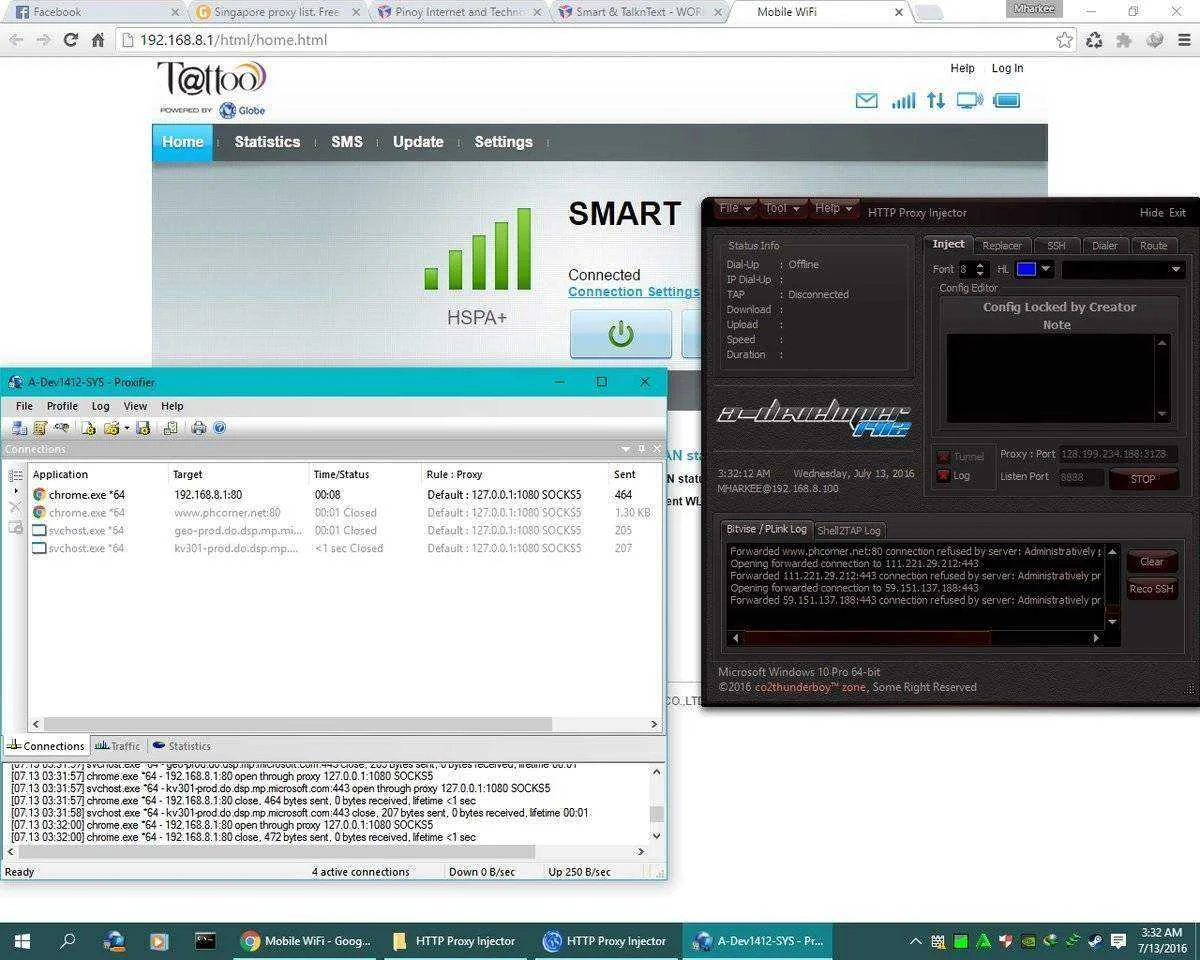
Task: Switch to Traffic tab in Proxifier
Action: (118, 746)
